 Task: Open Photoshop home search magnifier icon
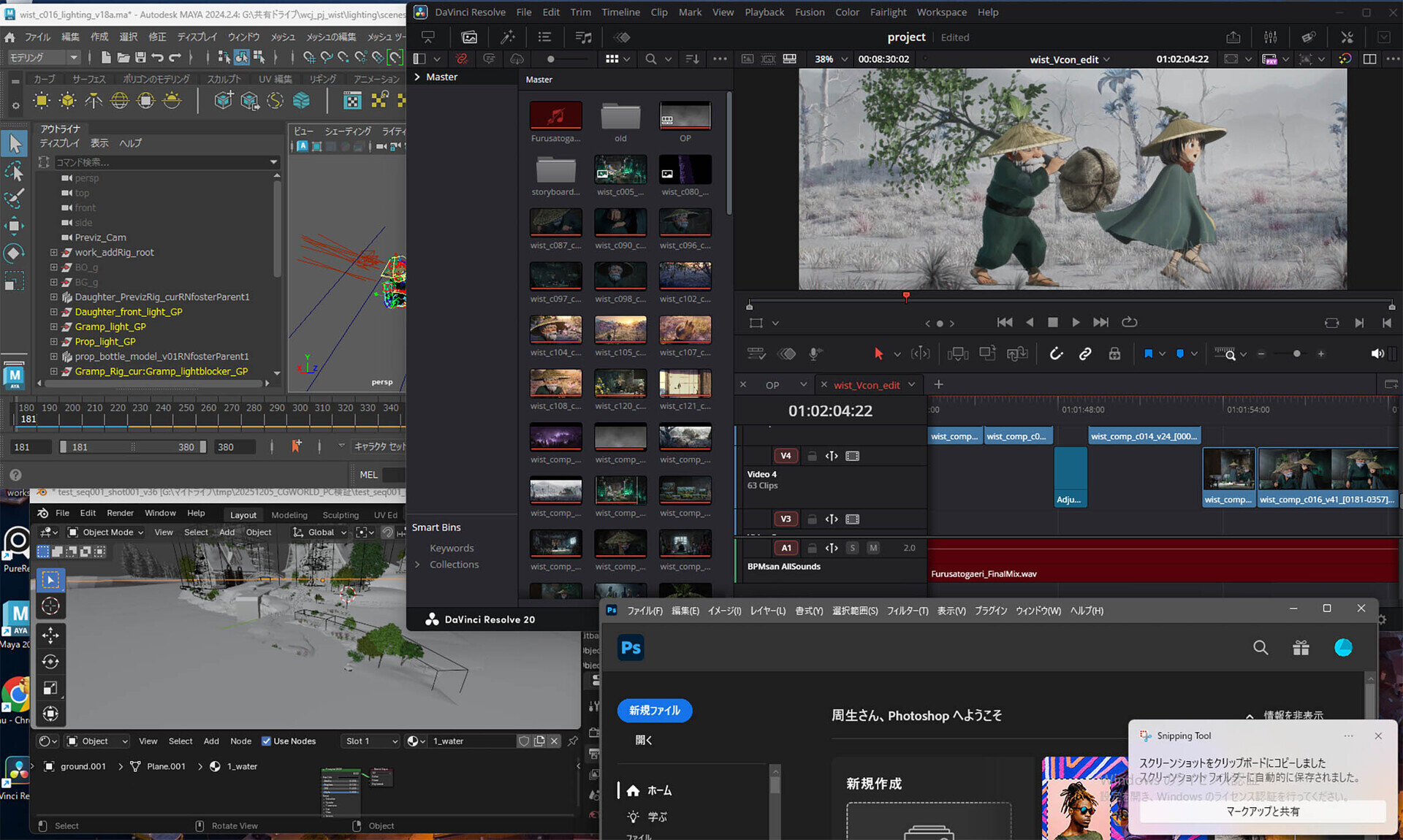1261,648
